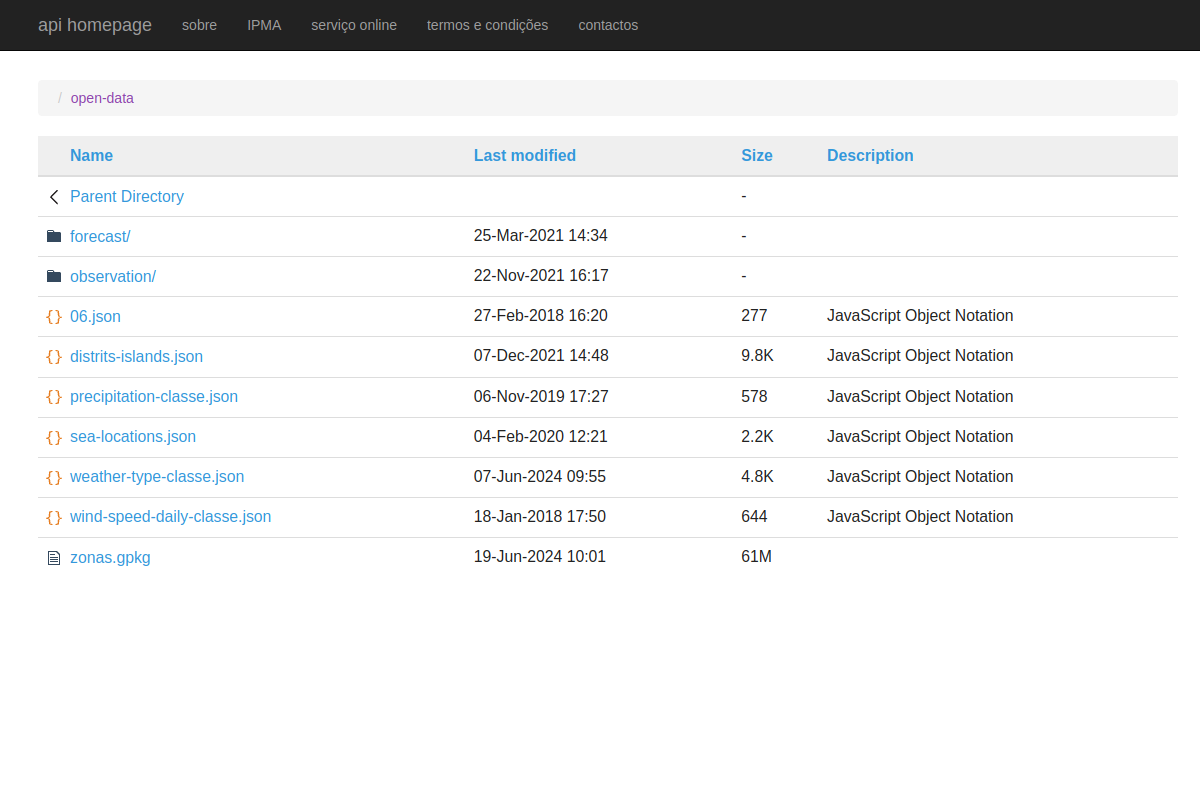Sort listing by Size column header
The image size is (1200, 800).
tap(757, 155)
